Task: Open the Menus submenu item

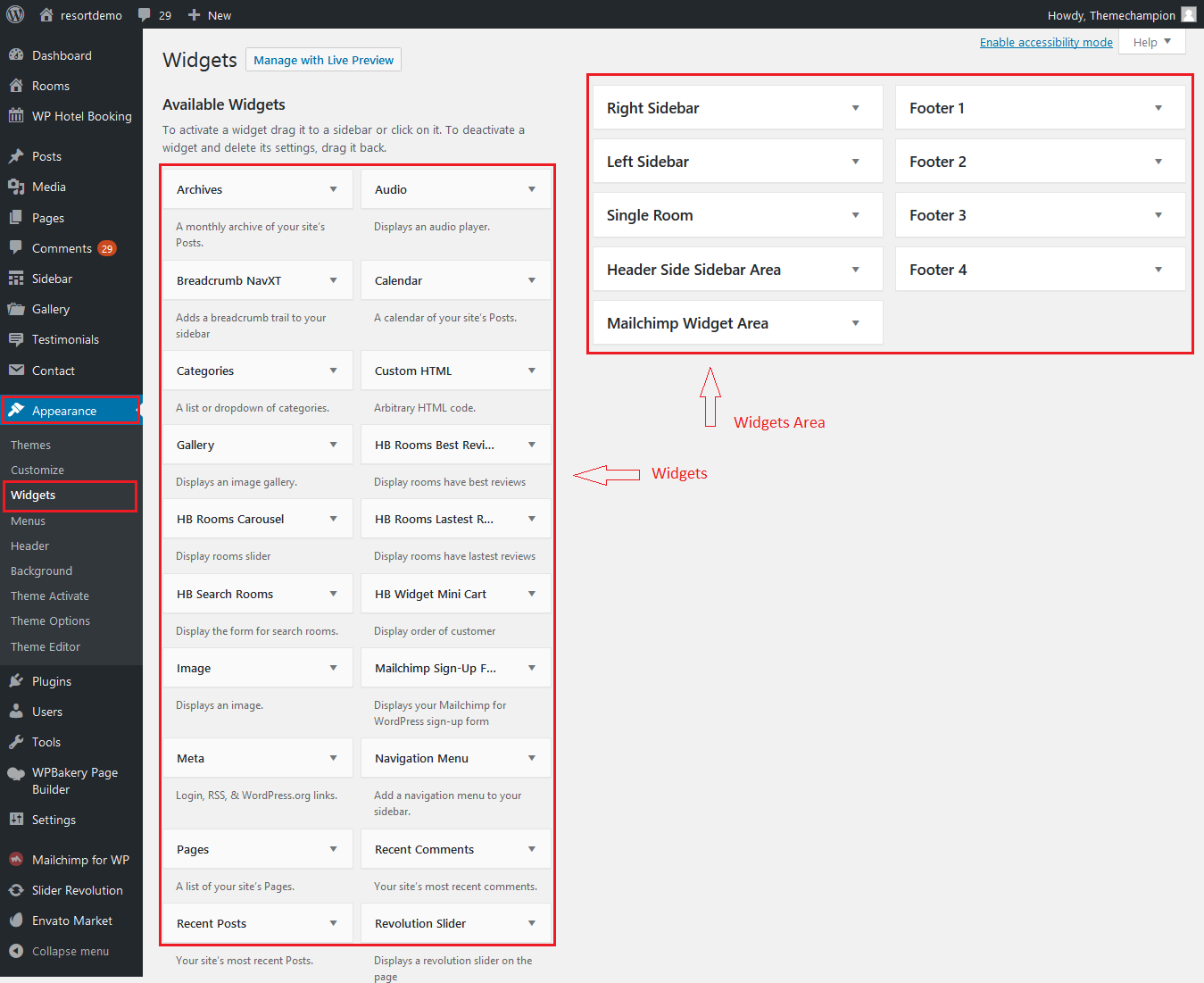Action: pos(28,521)
